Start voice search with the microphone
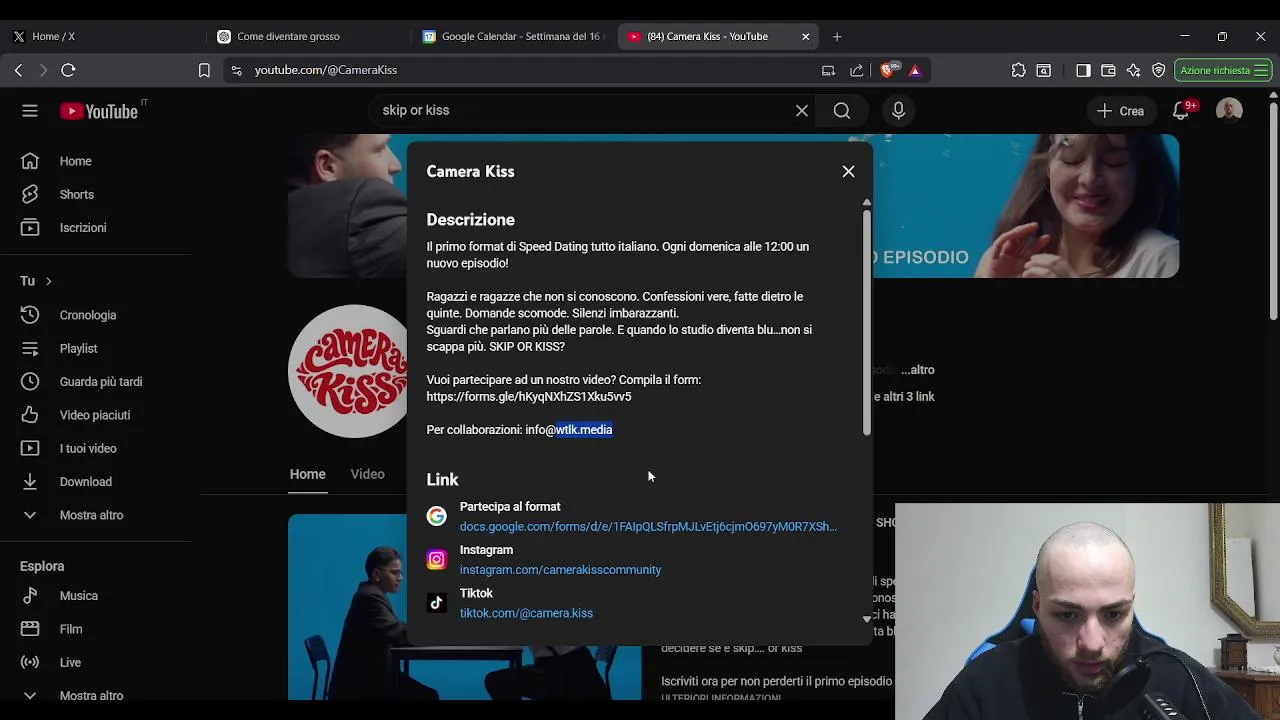Screen dimensions: 1280x720 898,111
